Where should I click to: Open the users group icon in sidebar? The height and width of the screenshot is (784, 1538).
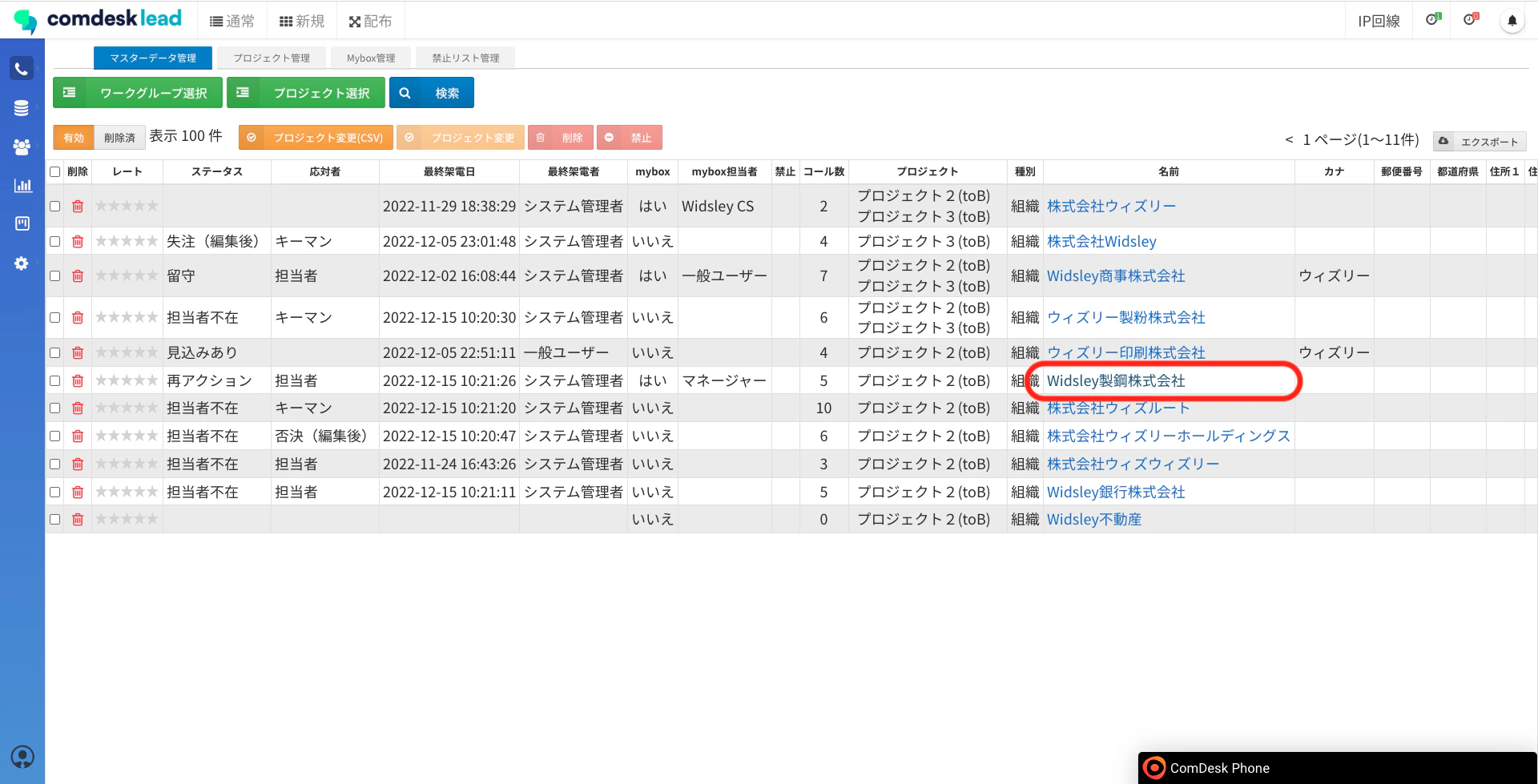pyautogui.click(x=22, y=147)
